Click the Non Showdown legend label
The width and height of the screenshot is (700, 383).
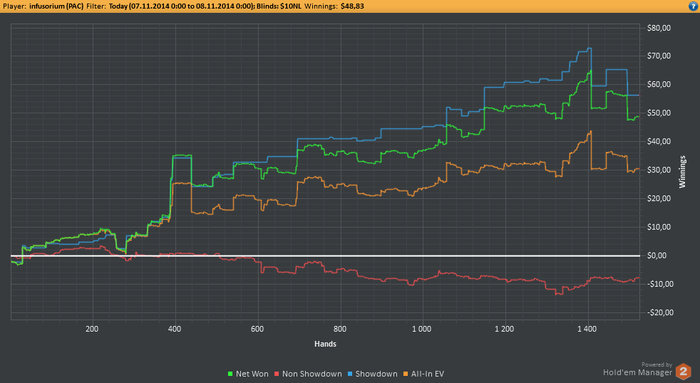[312, 374]
